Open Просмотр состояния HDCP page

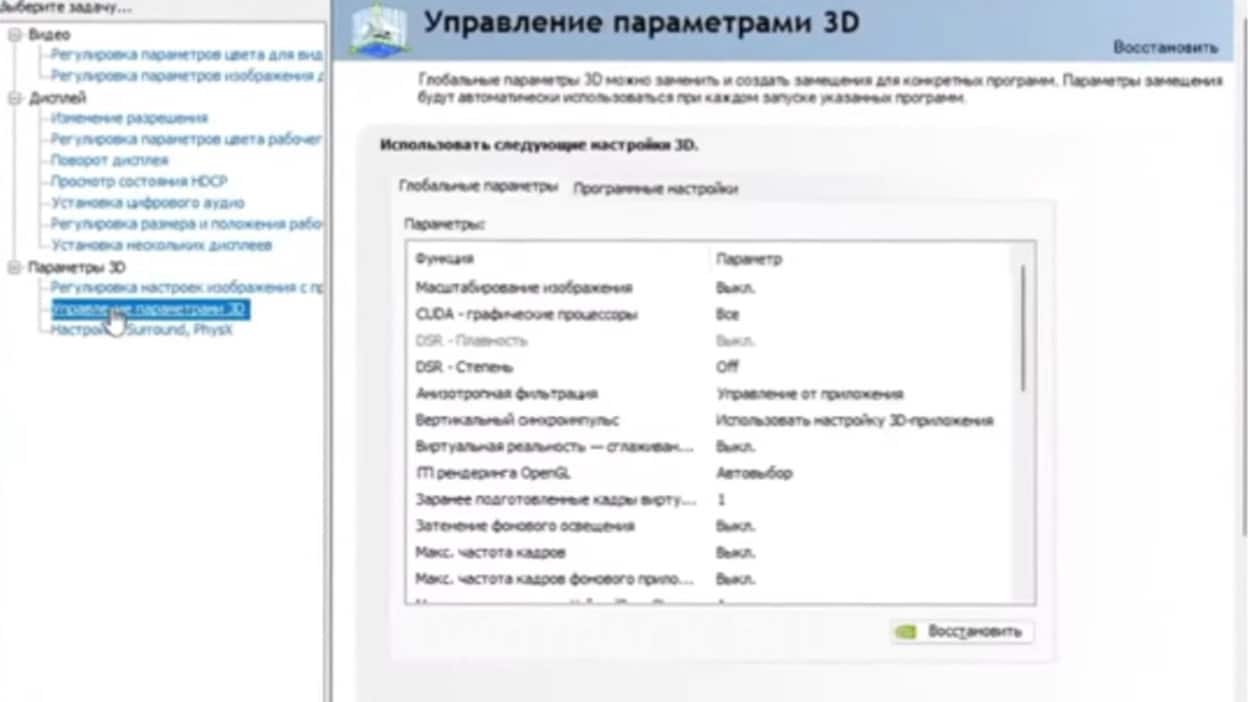tap(139, 181)
